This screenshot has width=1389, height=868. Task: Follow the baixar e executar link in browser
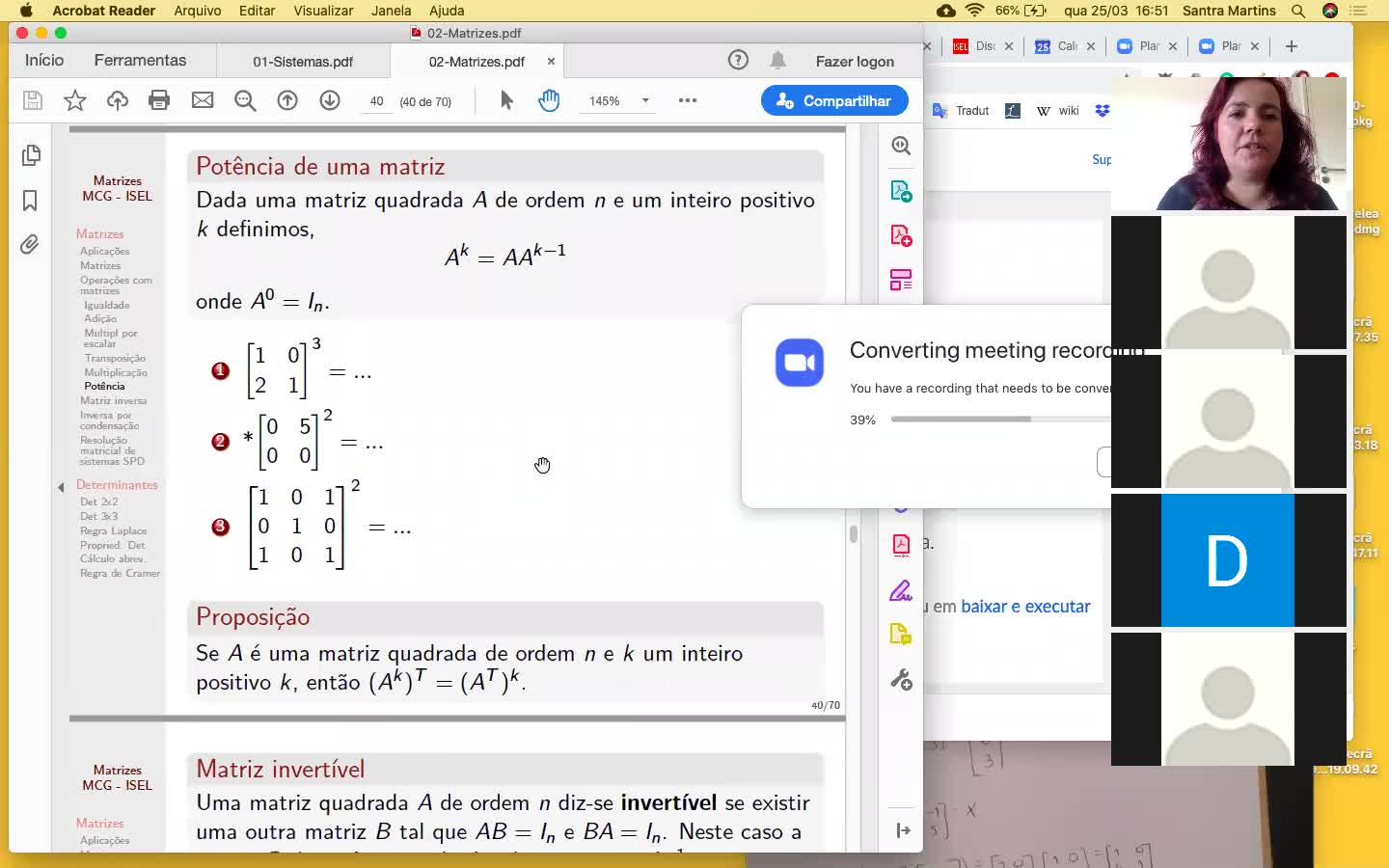tap(1025, 606)
